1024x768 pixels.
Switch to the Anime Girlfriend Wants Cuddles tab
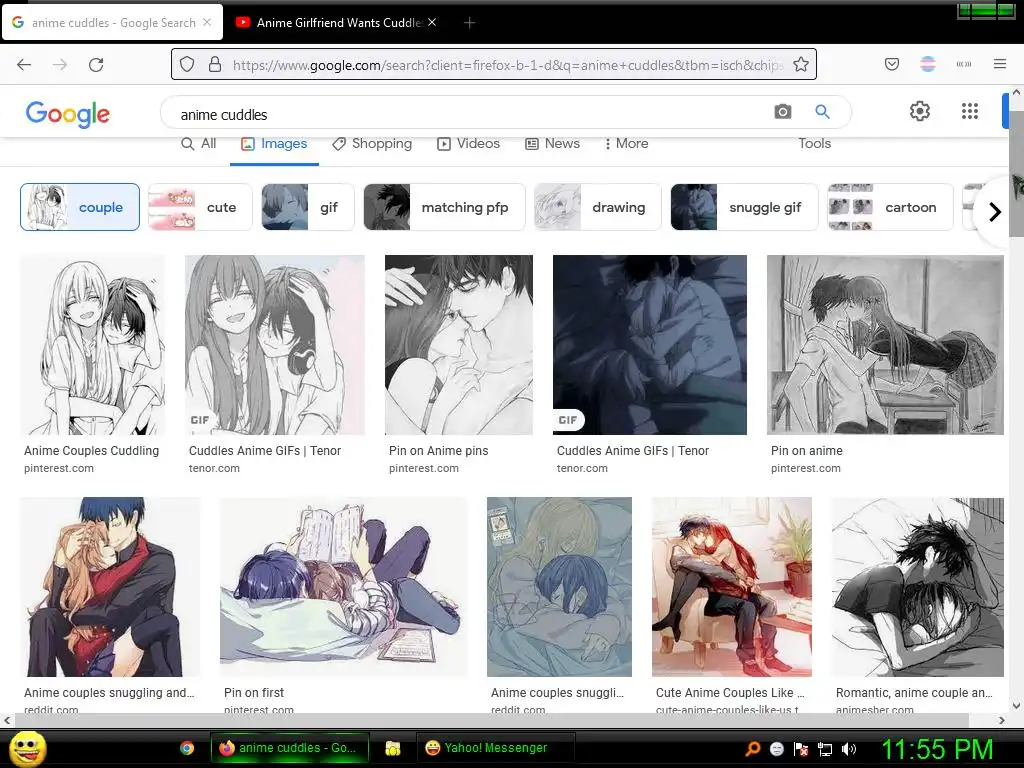336,23
